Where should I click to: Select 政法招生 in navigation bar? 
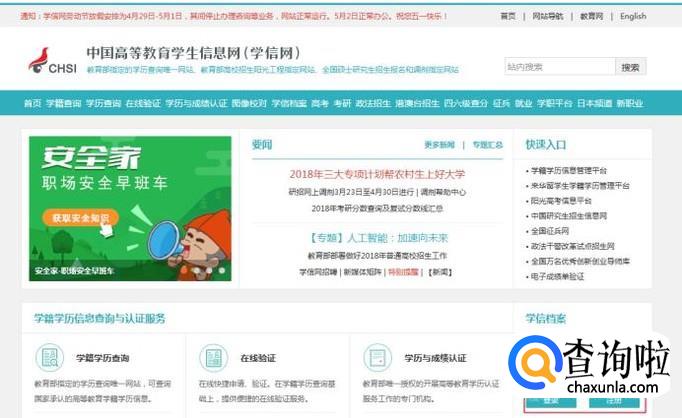click(x=373, y=103)
